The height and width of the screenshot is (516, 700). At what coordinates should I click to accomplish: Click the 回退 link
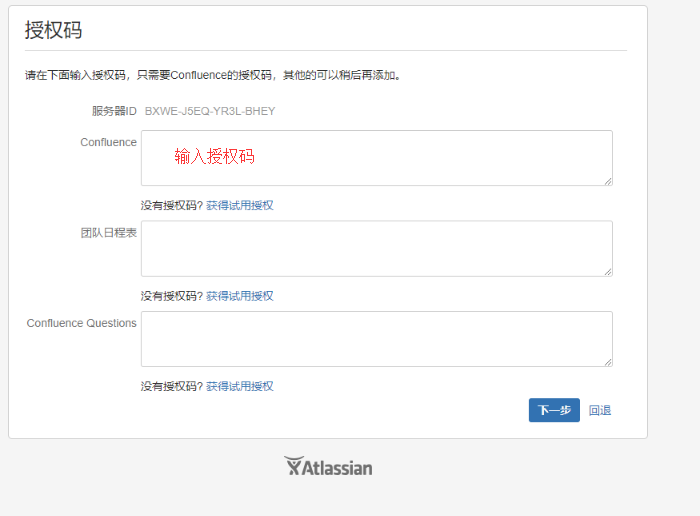tap(600, 410)
